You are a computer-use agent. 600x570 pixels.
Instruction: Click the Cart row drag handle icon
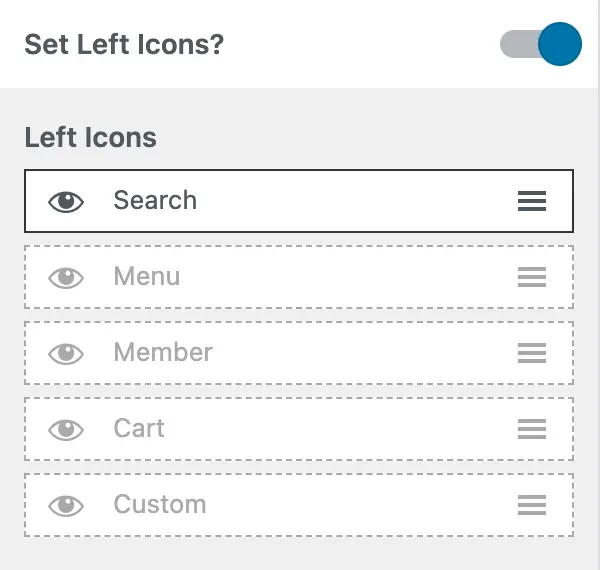point(532,429)
